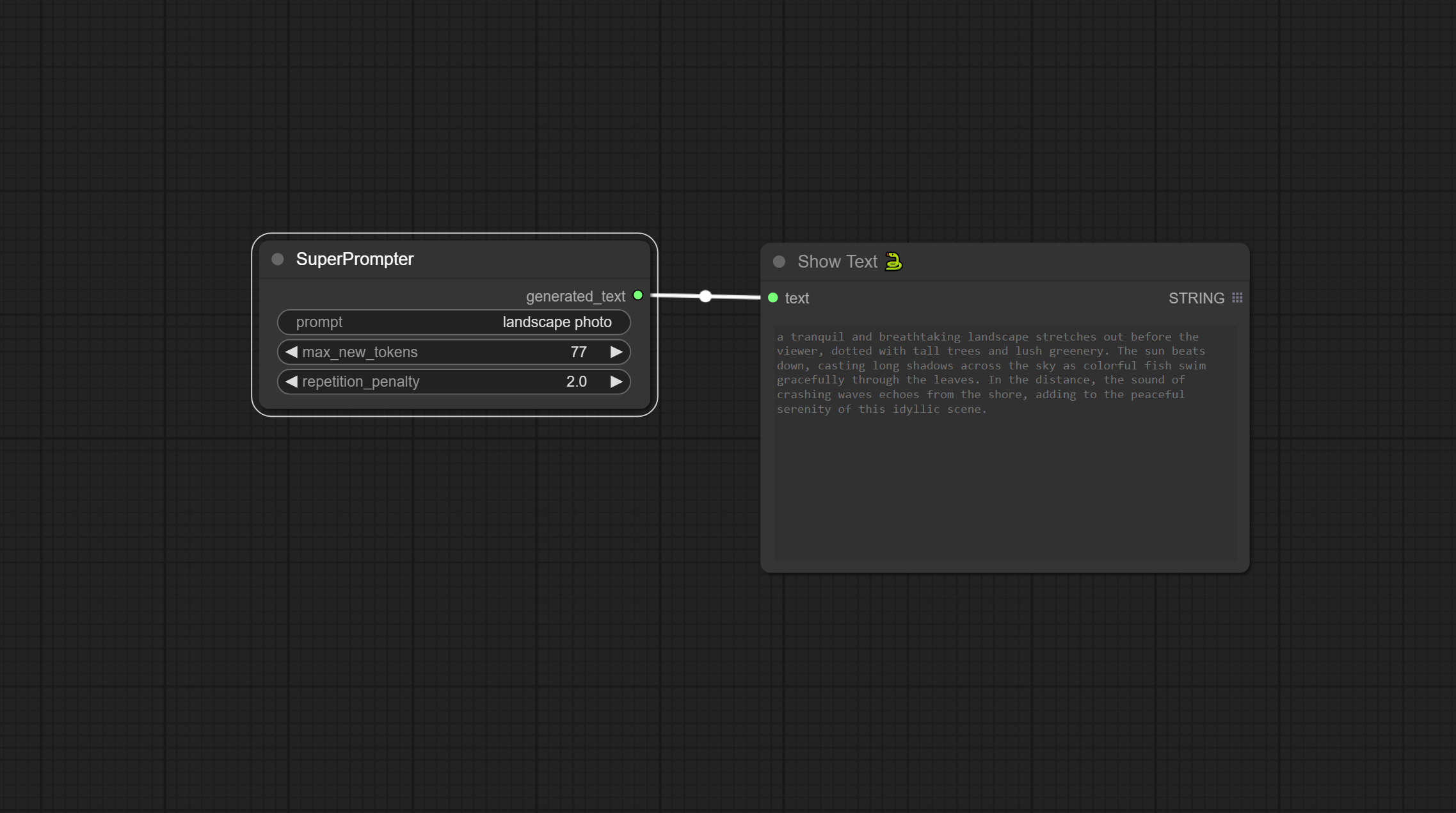Decrease repetition_penalty with left arrow

click(291, 382)
